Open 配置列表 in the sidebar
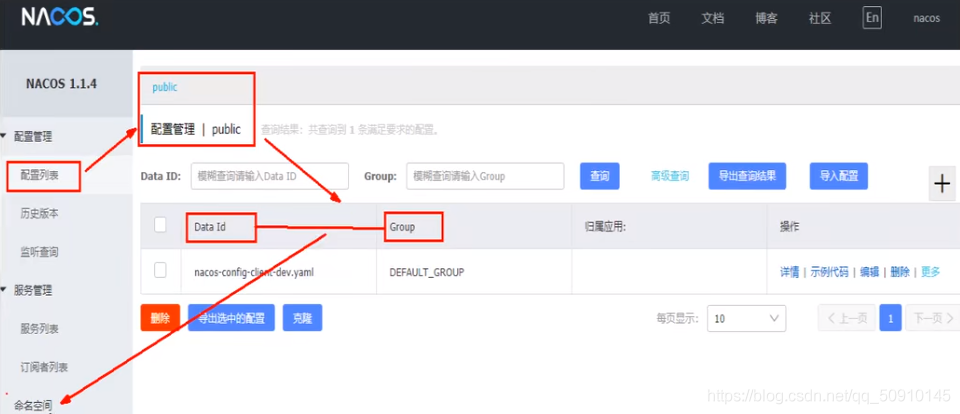This screenshot has width=960, height=414. coord(40,175)
